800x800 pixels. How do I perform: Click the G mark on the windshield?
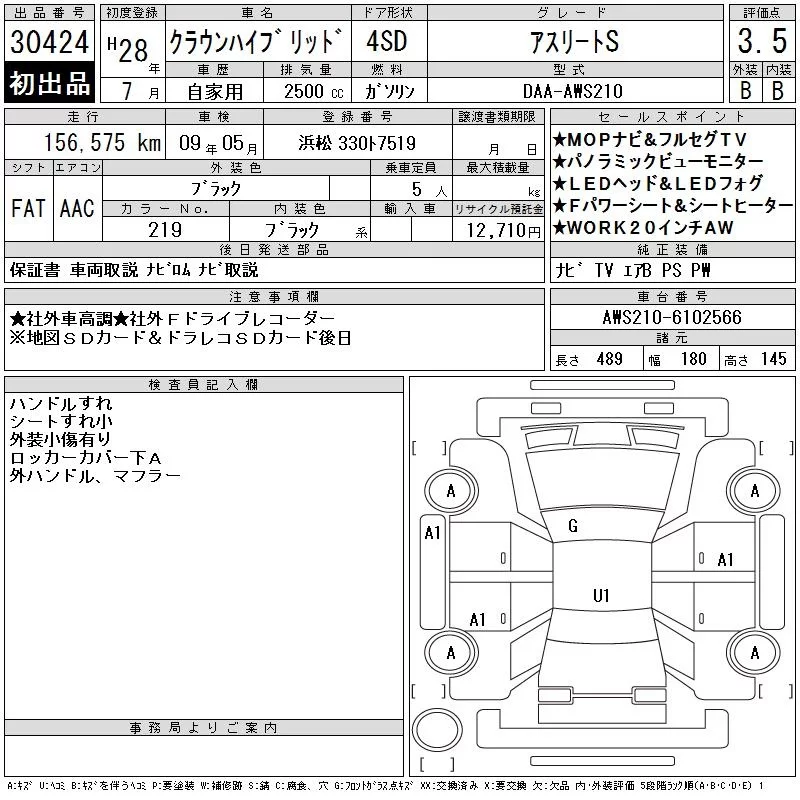[573, 526]
